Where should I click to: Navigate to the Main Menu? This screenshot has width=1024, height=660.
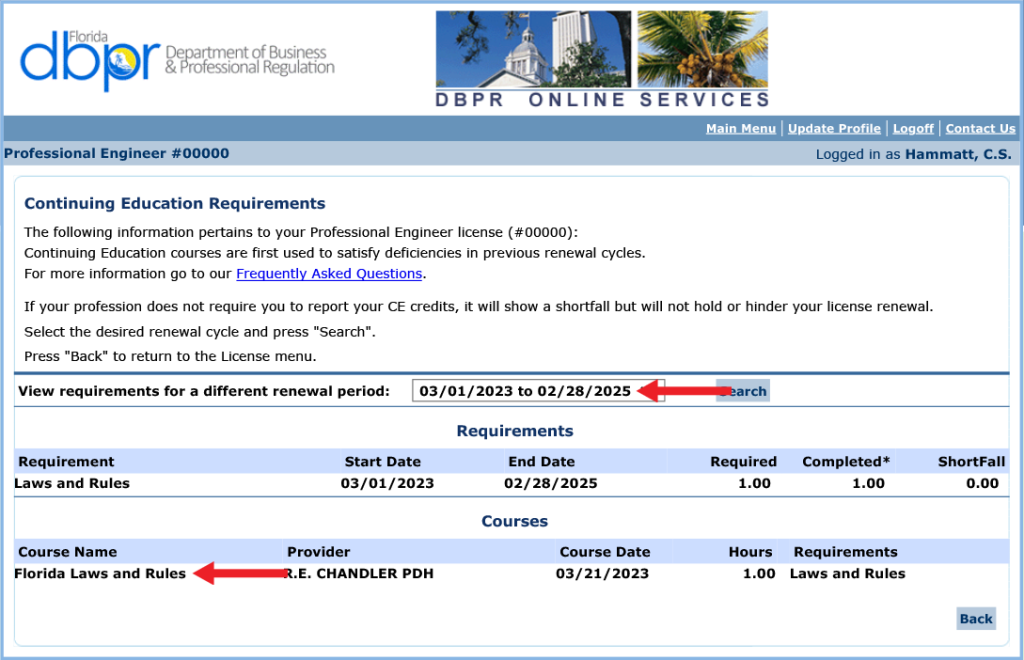(741, 128)
